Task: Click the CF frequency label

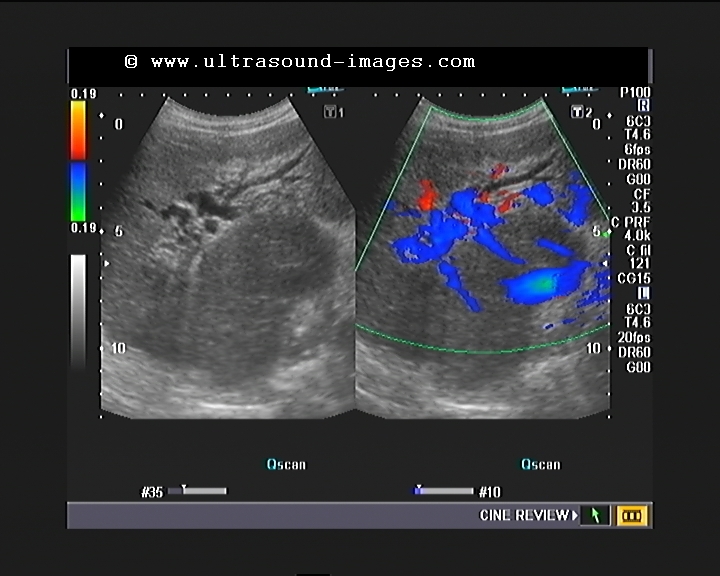Action: 642,194
